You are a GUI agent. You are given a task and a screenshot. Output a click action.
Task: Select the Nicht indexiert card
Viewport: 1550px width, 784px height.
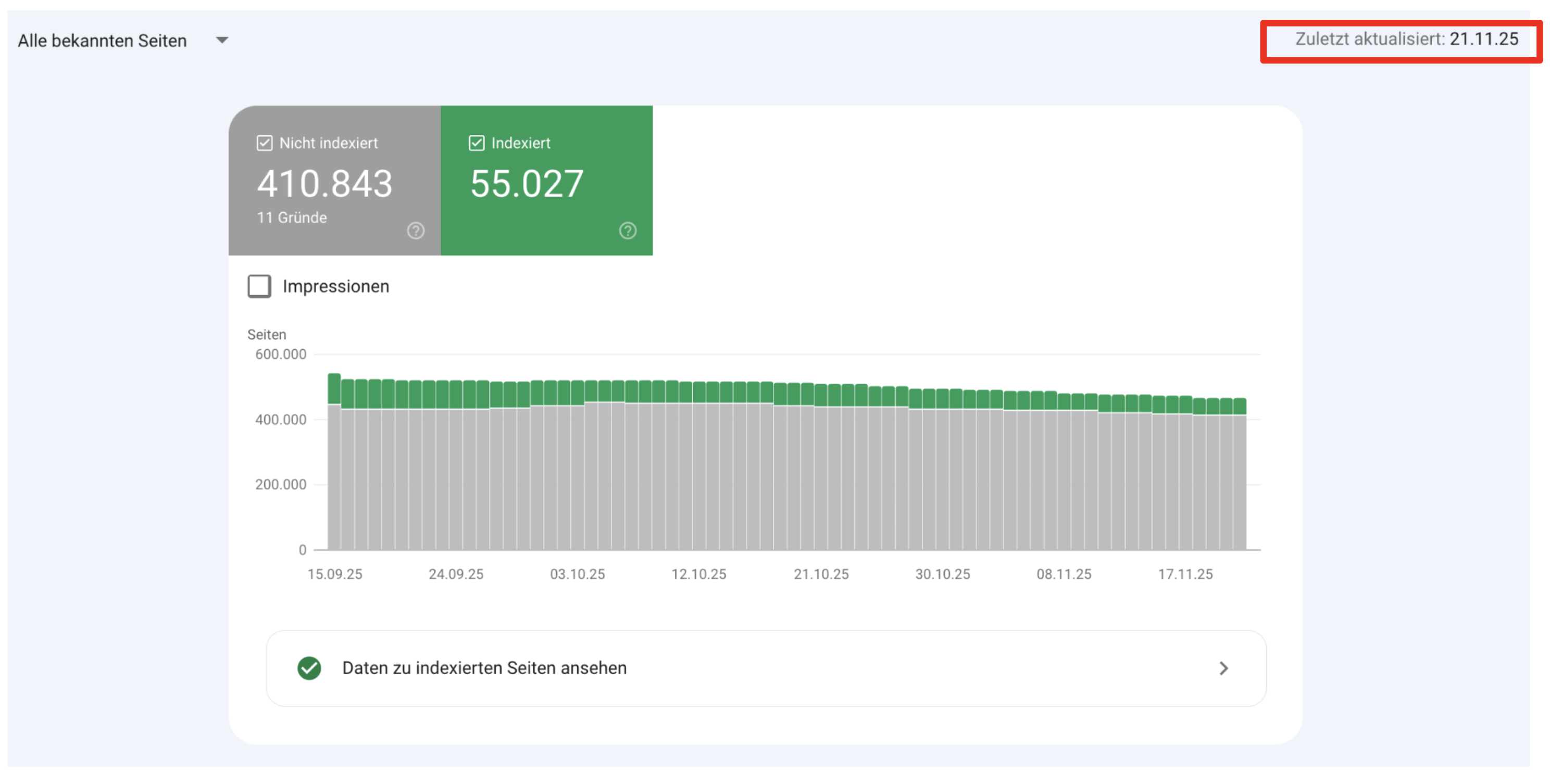(x=334, y=180)
